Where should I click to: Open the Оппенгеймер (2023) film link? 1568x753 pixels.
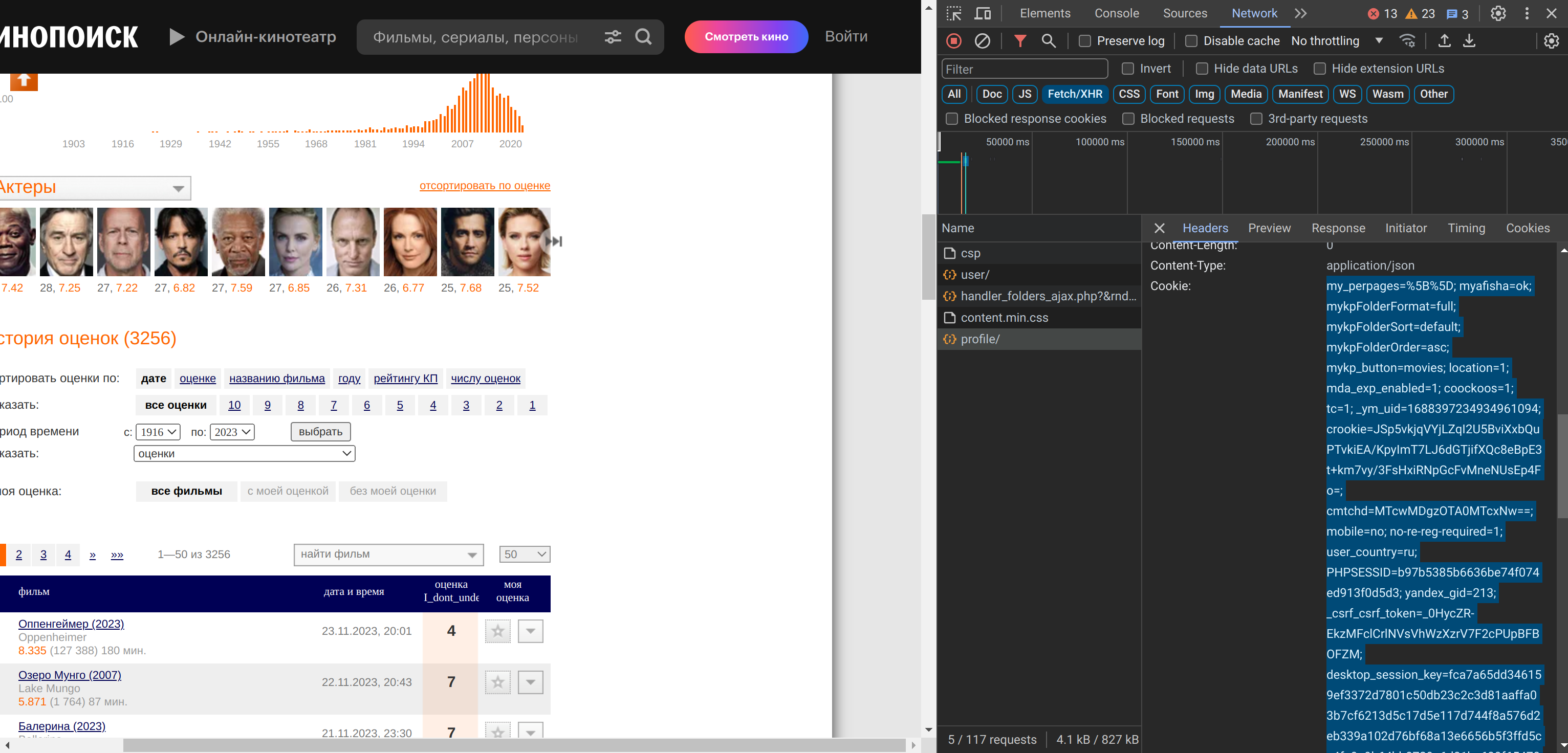coord(71,624)
